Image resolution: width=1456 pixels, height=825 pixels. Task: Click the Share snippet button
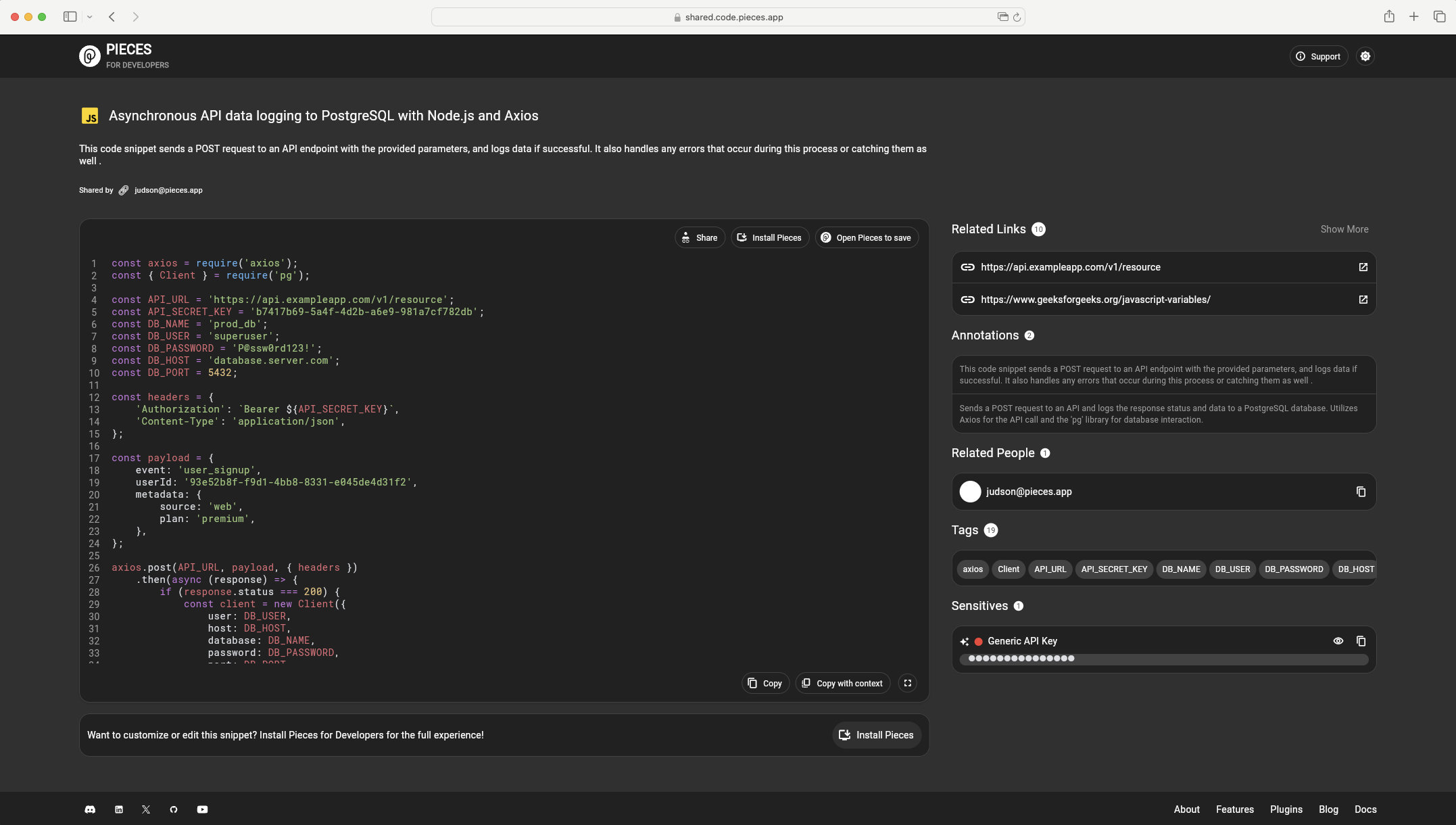click(x=700, y=238)
